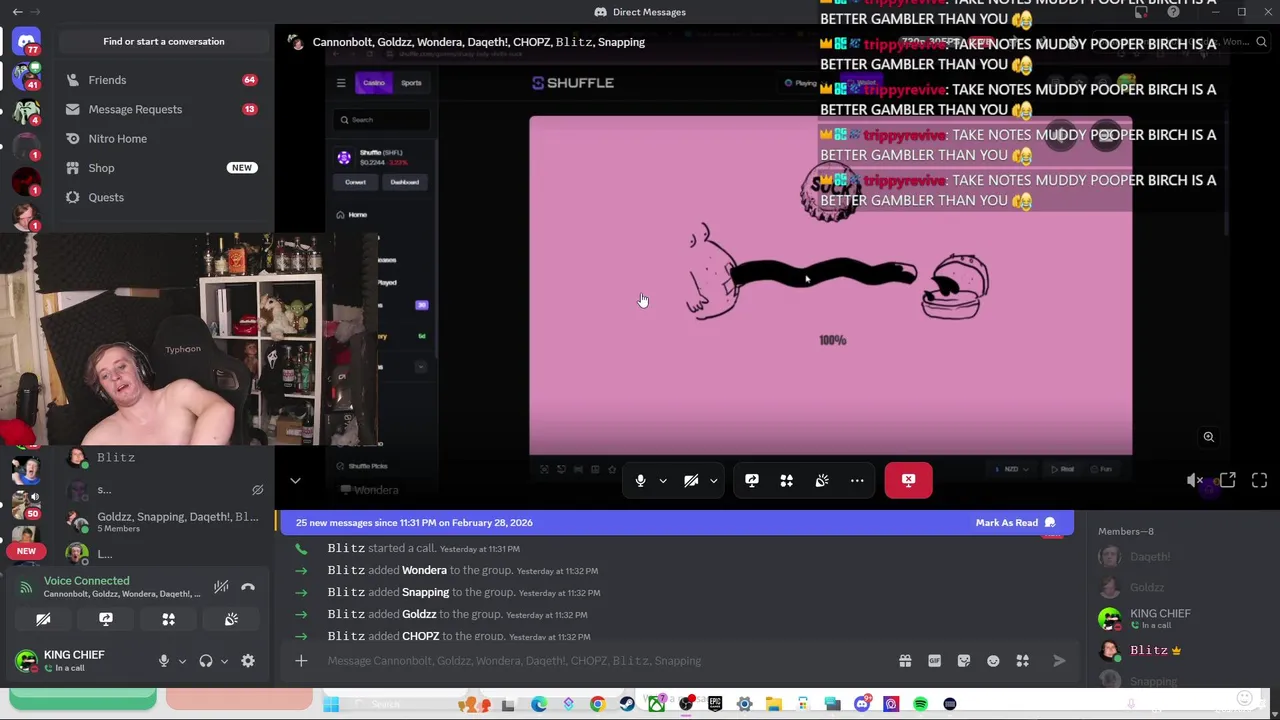1280x720 pixels.
Task: Click the plus attachment button in the message box
Action: [301, 661]
